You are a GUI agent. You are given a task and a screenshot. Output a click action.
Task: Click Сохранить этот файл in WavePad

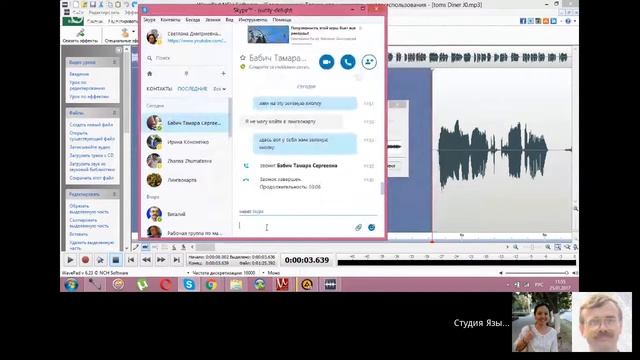pyautogui.click(x=91, y=178)
